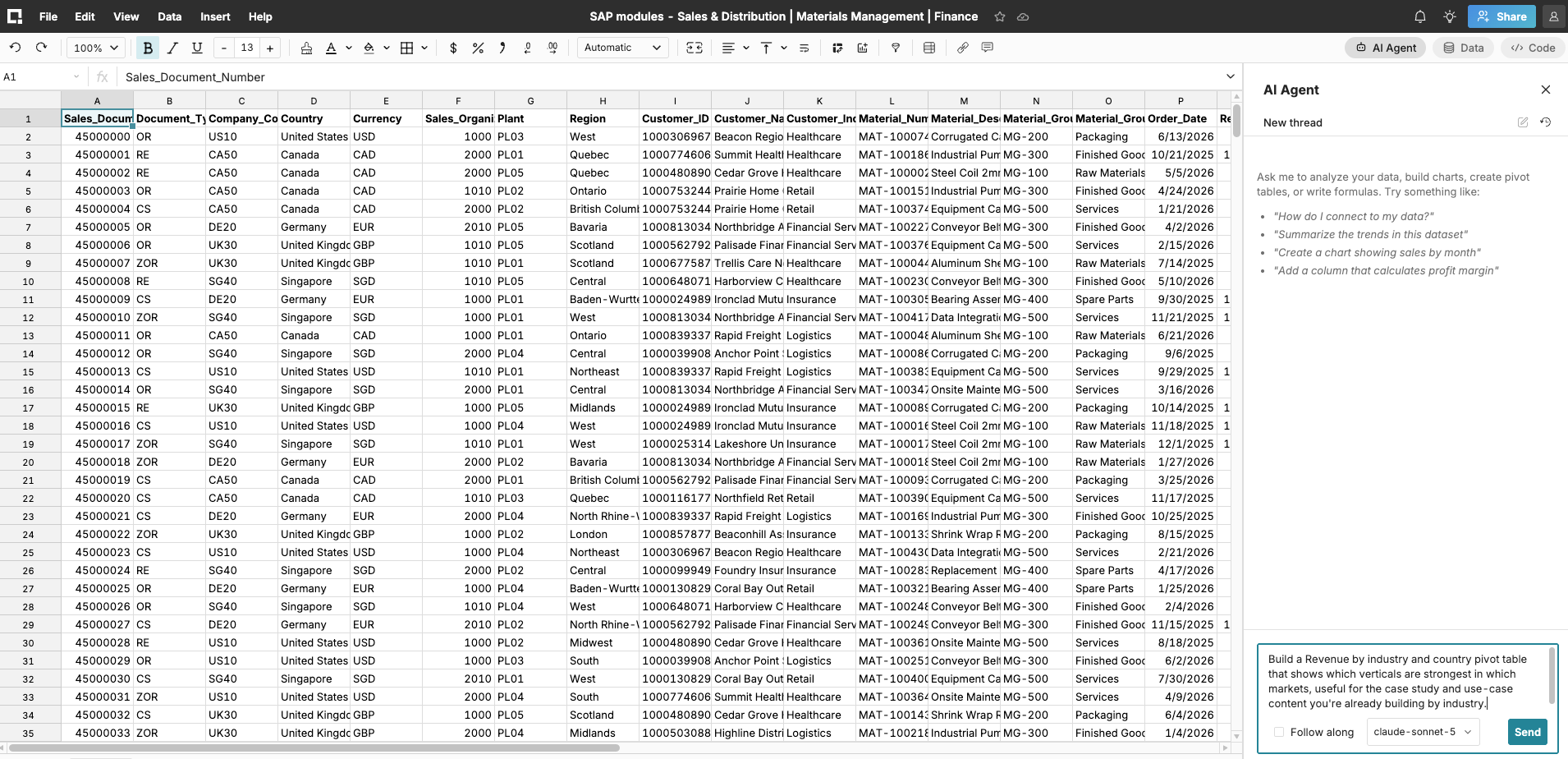The image size is (1568, 759).
Task: Toggle underline formatting
Action: [x=197, y=48]
